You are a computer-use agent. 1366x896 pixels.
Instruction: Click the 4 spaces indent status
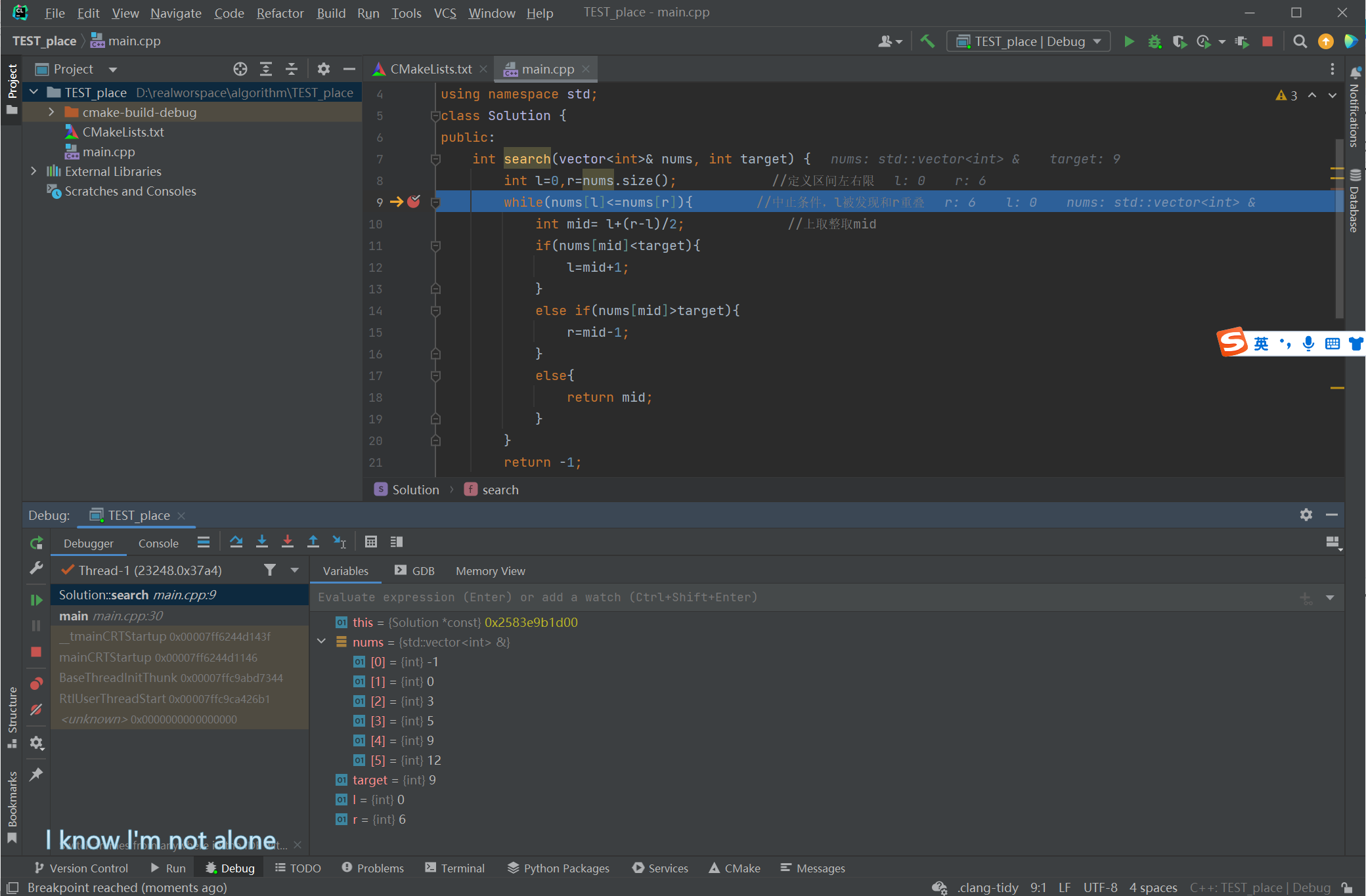point(1153,887)
